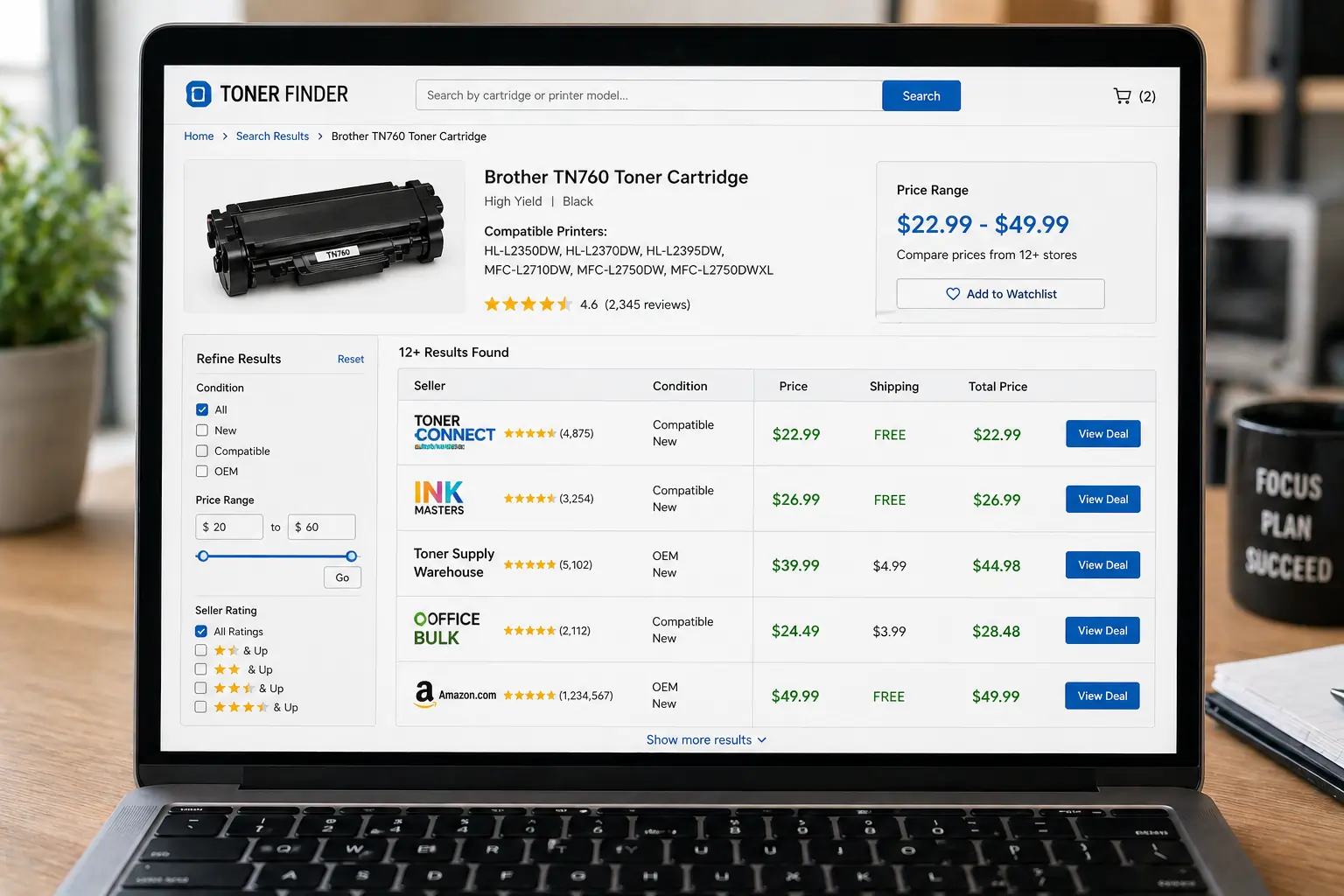Viewport: 1344px width, 896px height.
Task: Check the three-and-a-half-star & Up checkbox
Action: tap(201, 707)
